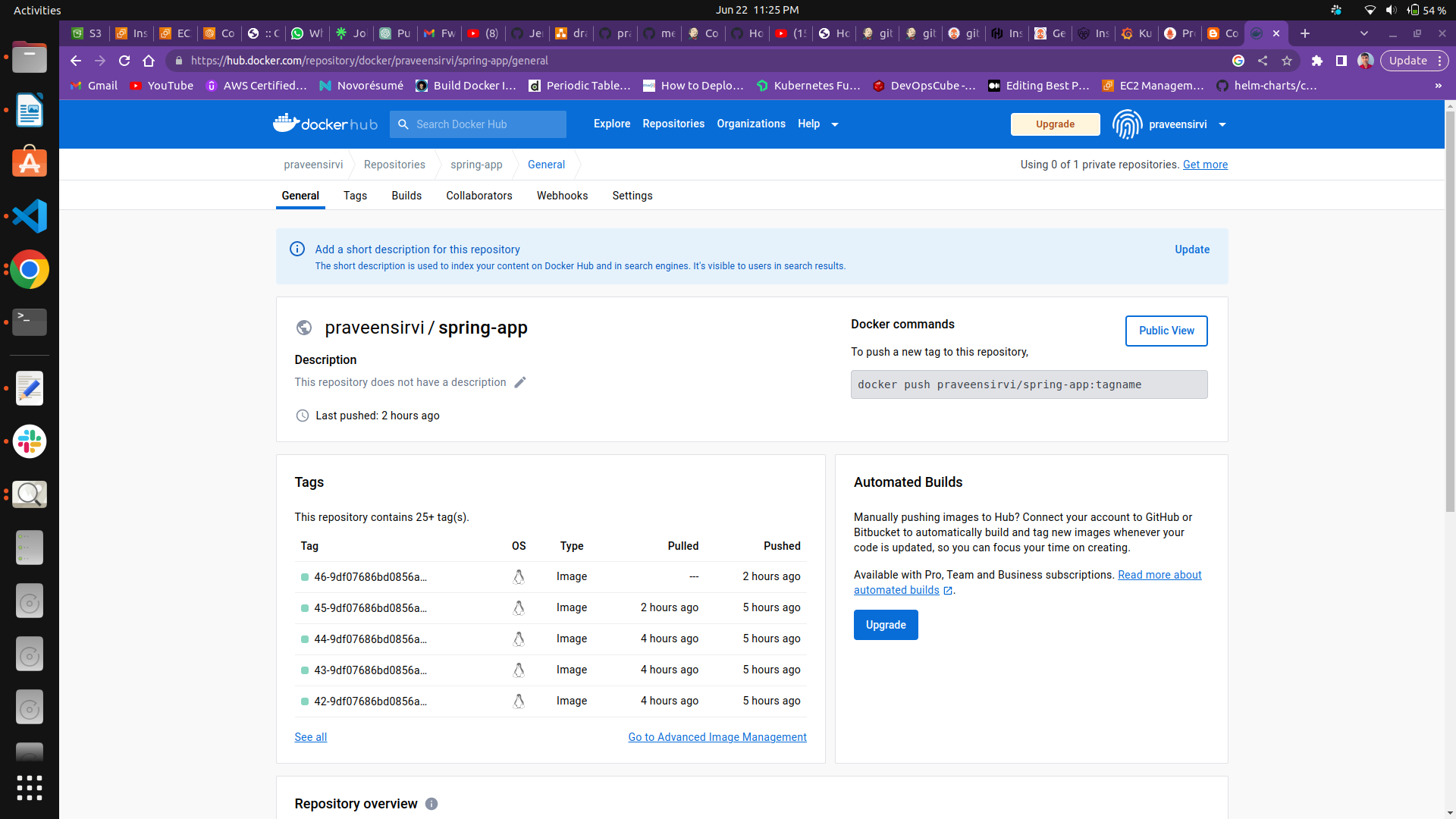Open tag 44-9df07686bd0856a
Image resolution: width=1456 pixels, height=819 pixels.
(x=370, y=639)
